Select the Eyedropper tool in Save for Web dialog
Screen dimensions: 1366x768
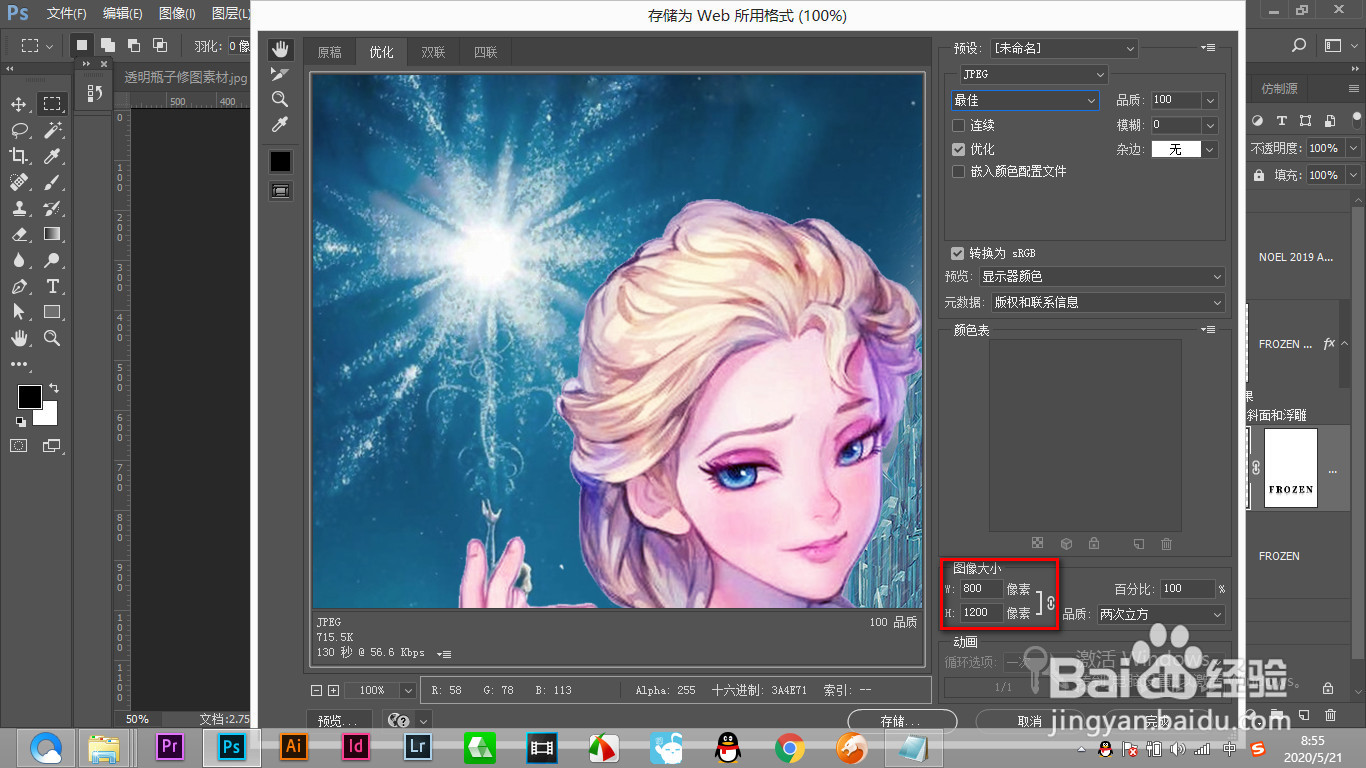tap(280, 124)
